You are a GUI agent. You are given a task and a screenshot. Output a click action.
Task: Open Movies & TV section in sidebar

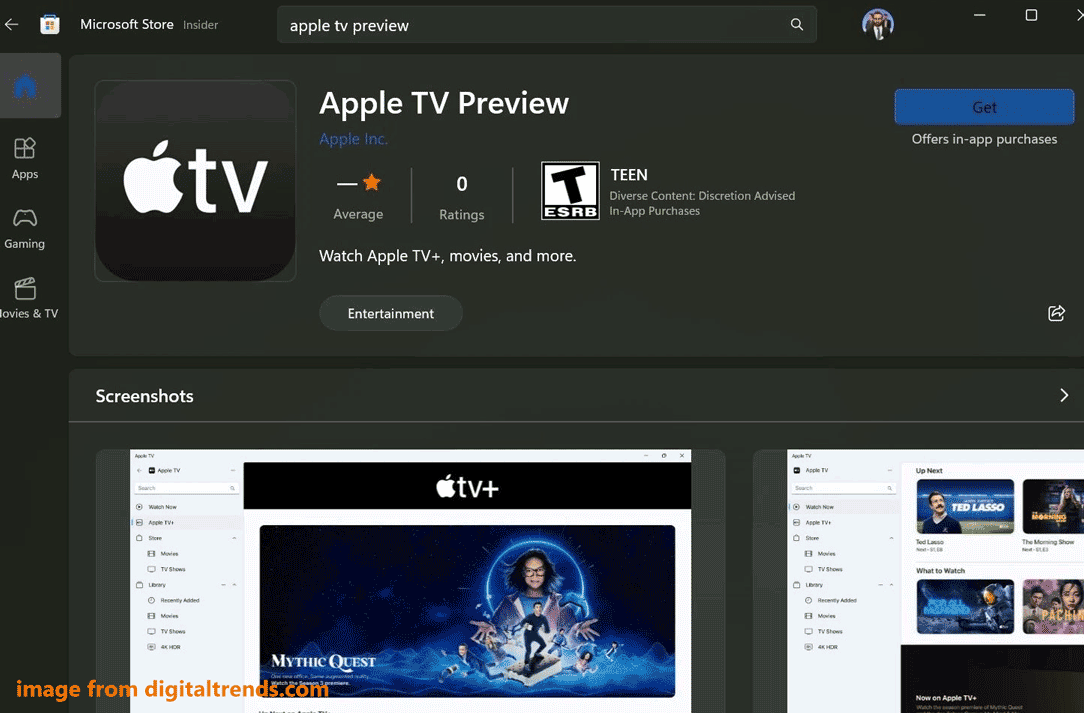click(26, 298)
